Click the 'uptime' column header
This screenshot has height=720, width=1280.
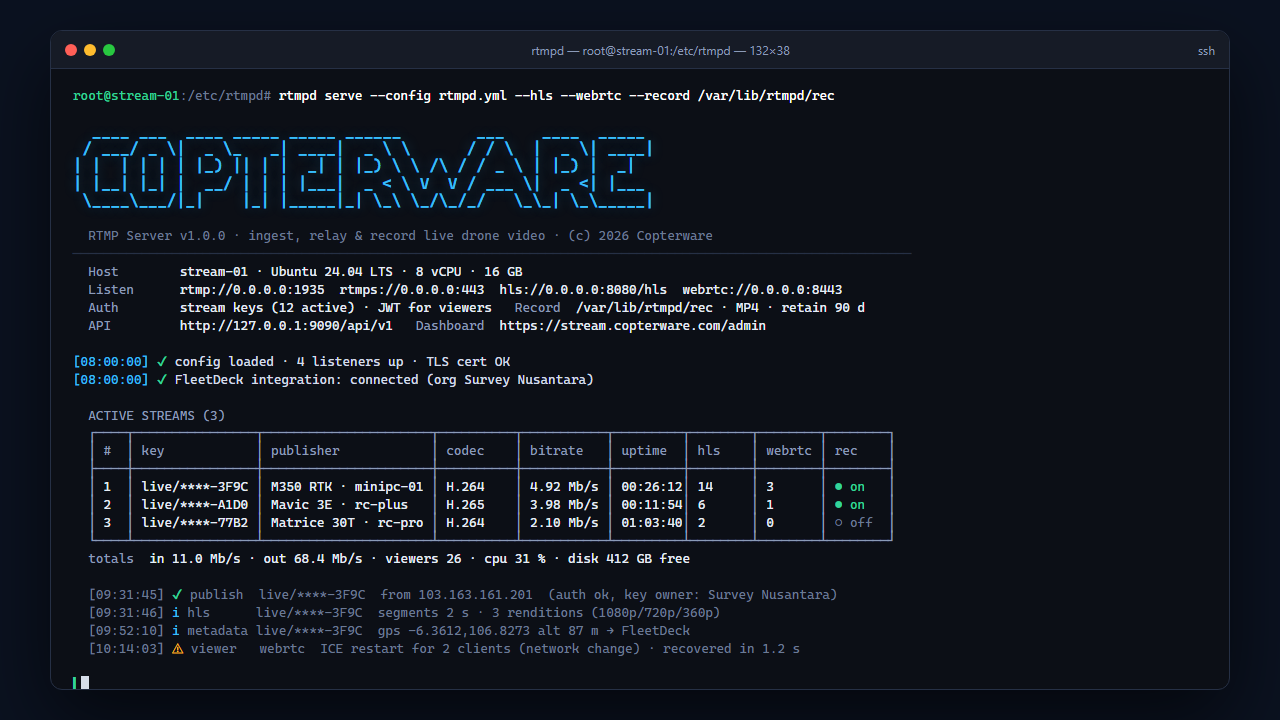(x=644, y=451)
